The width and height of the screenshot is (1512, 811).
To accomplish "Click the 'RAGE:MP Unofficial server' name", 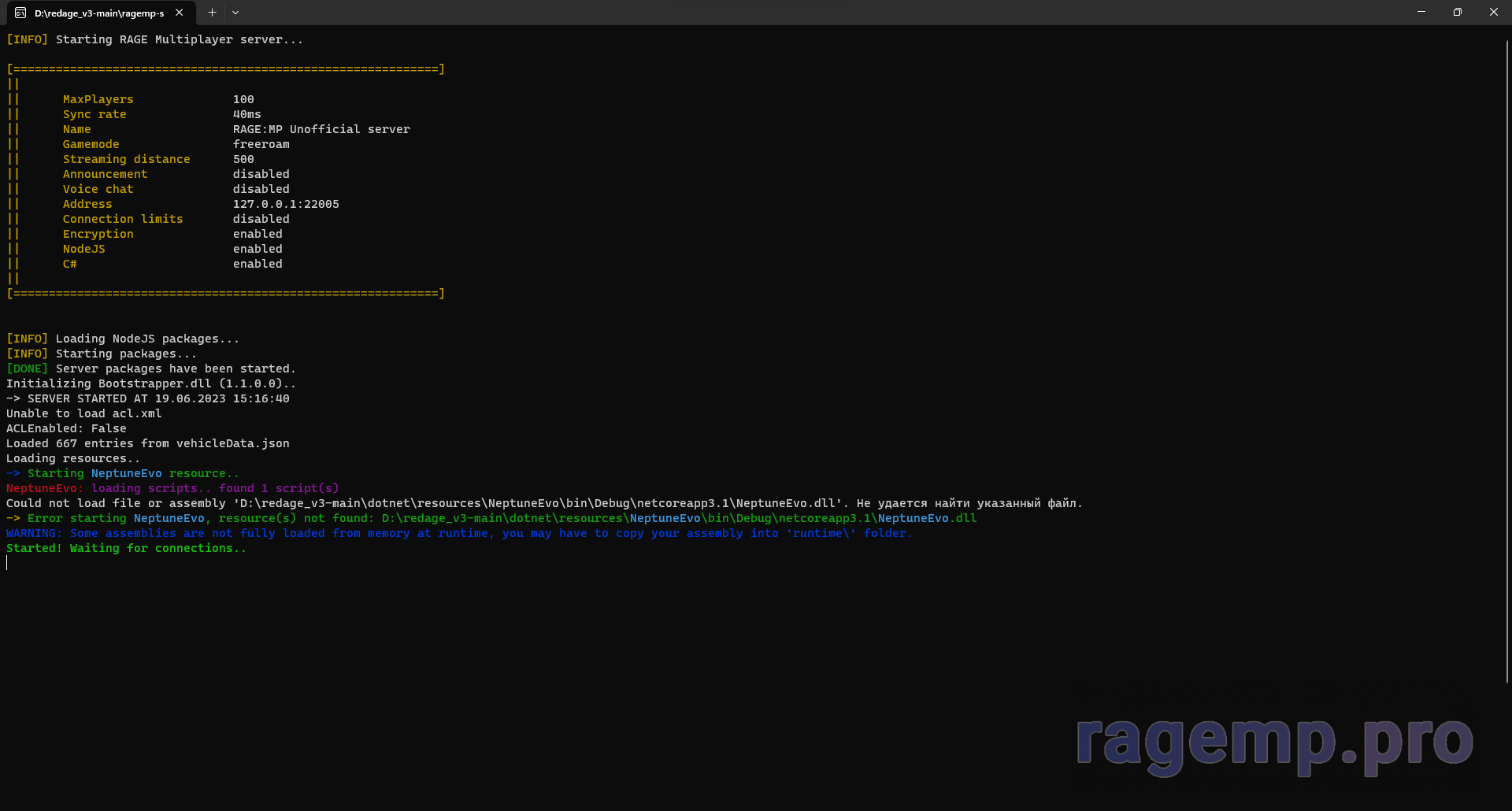I will 321,129.
